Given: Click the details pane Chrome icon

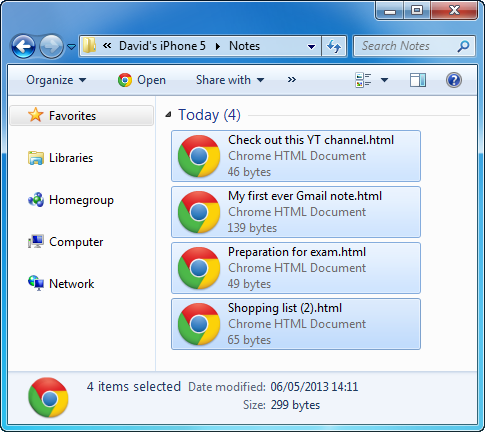Looking at the screenshot, I should pyautogui.click(x=49, y=397).
